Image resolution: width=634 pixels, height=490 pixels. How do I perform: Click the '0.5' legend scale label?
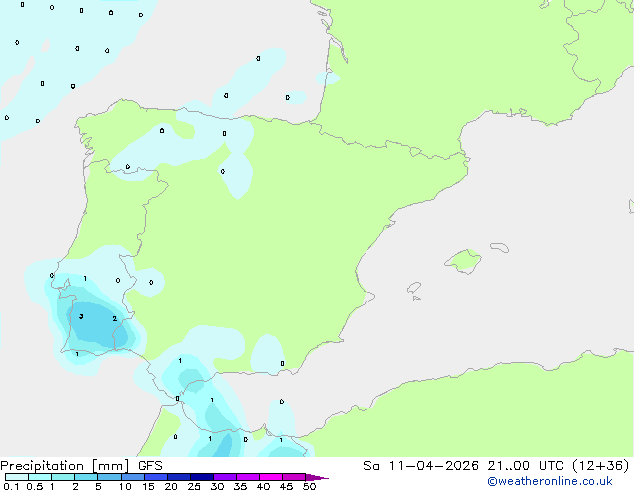tap(35, 486)
